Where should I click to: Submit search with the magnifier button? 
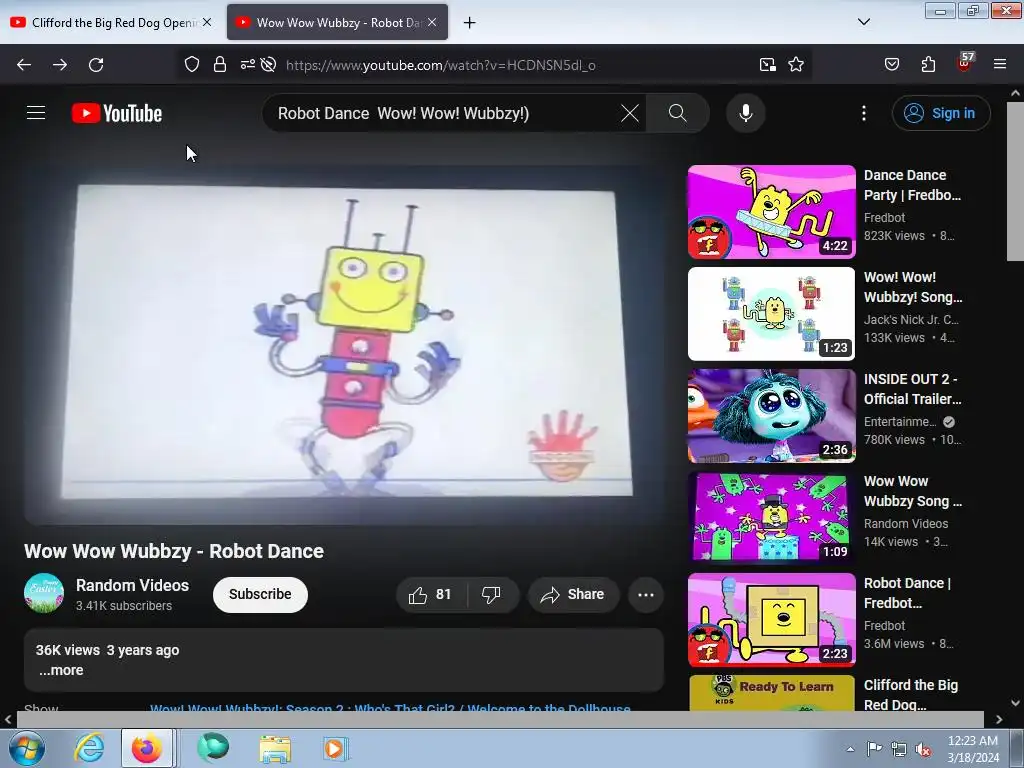[677, 113]
